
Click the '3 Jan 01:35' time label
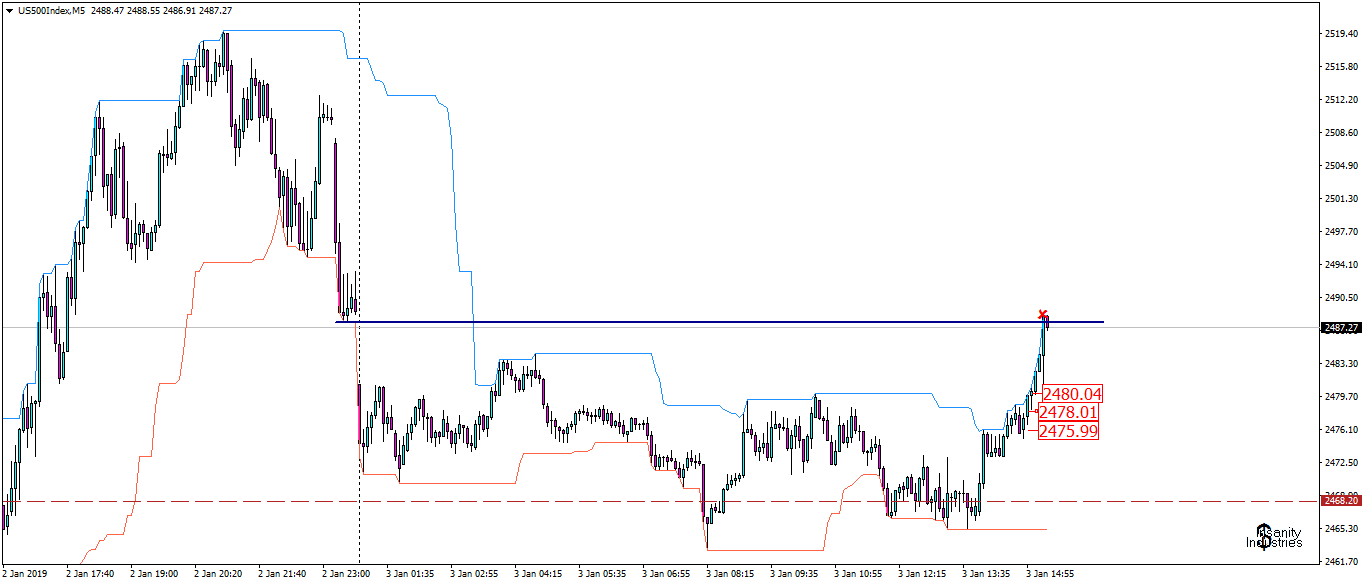(x=410, y=574)
